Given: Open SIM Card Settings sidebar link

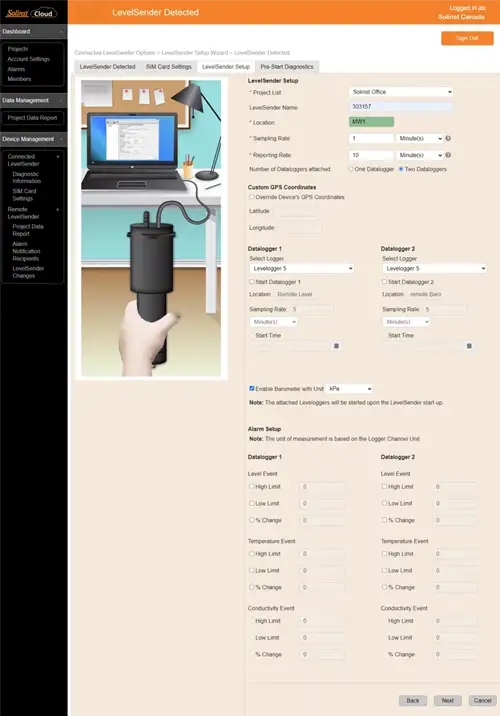Looking at the screenshot, I should tap(24, 195).
